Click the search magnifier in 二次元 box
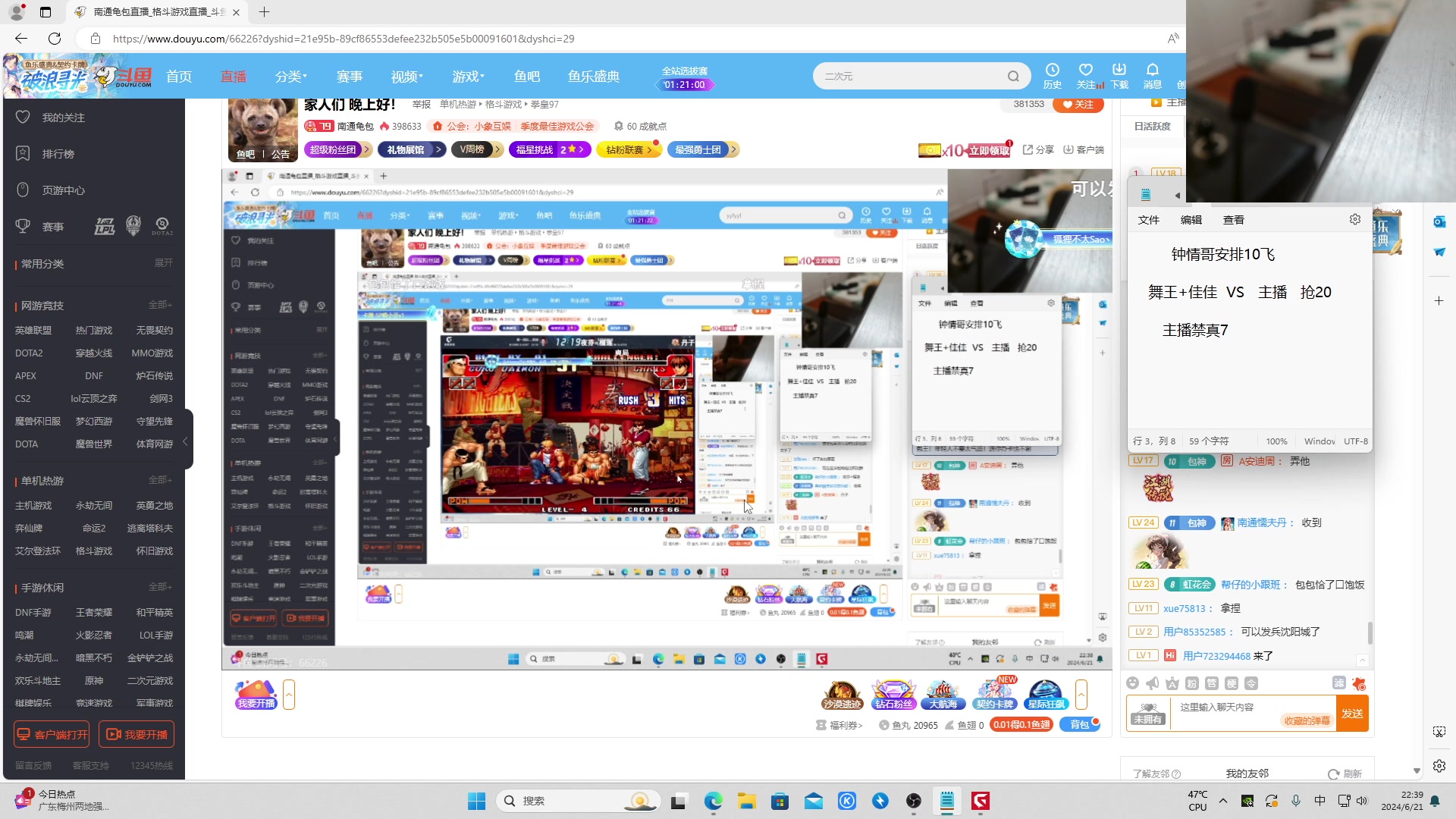Image resolution: width=1456 pixels, height=819 pixels. click(1013, 76)
